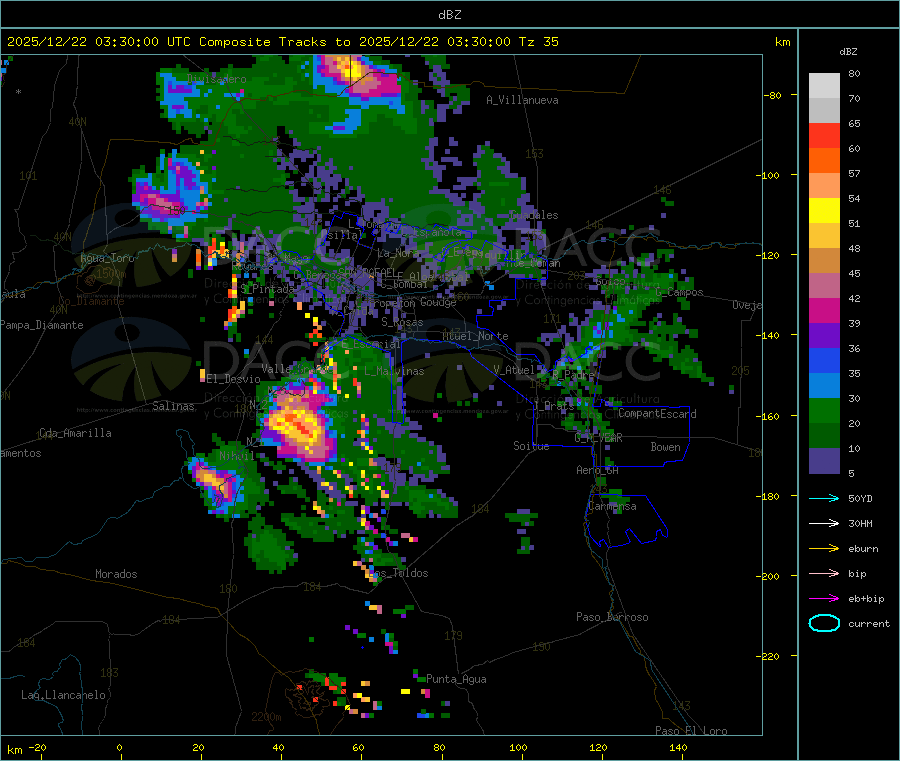Select the bright green 20–30 dBZ swatch
The height and width of the screenshot is (761, 900).
coord(824,410)
